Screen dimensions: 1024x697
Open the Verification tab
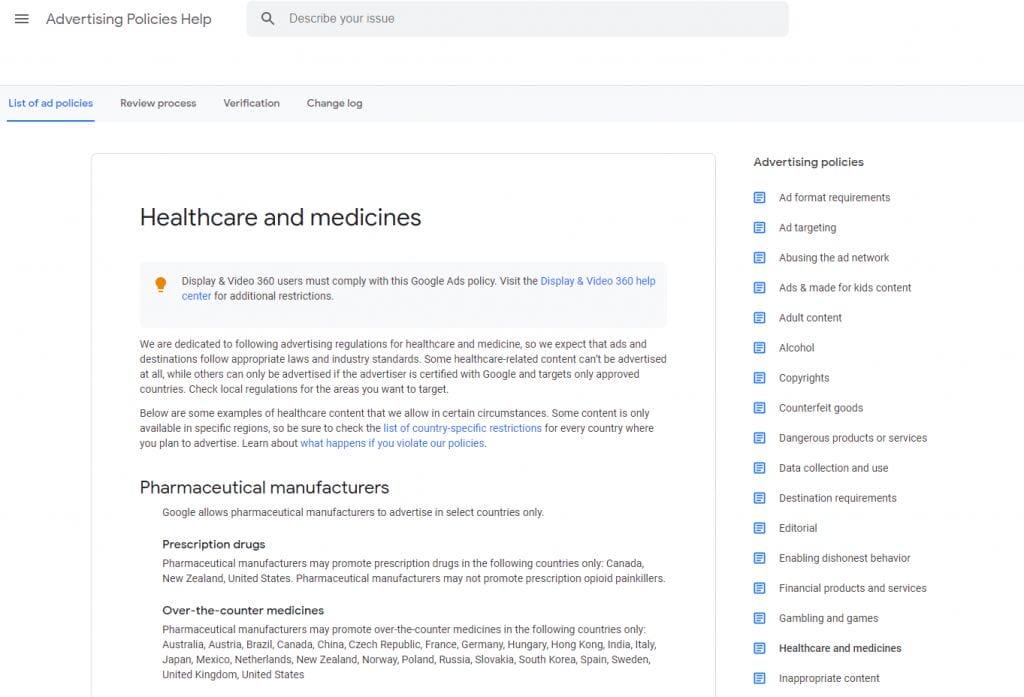(251, 103)
